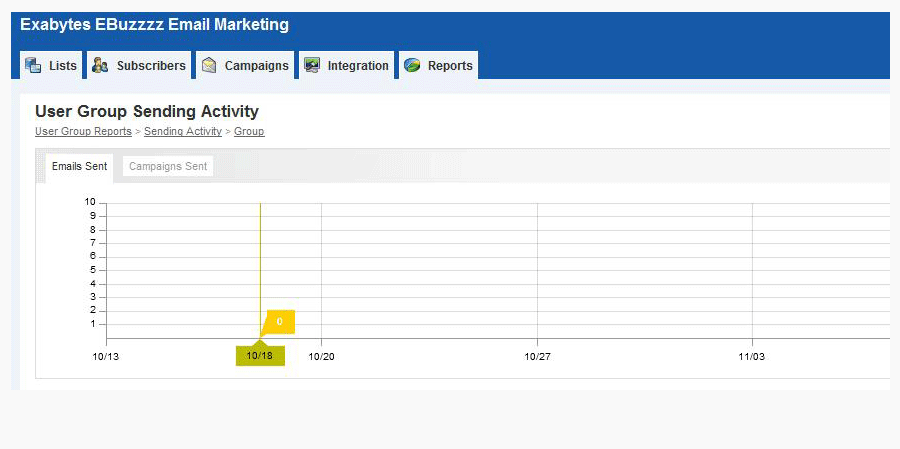Click the yellow vertical cursor line in chart

pos(260,260)
